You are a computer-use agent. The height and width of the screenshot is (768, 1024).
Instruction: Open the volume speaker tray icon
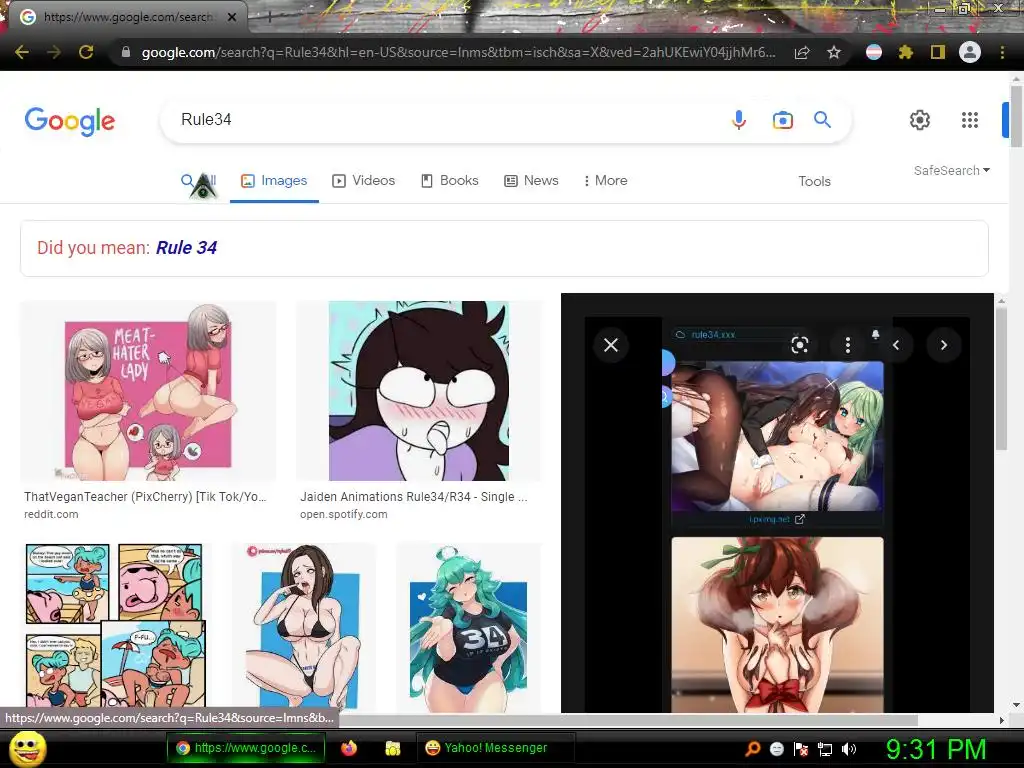point(849,749)
